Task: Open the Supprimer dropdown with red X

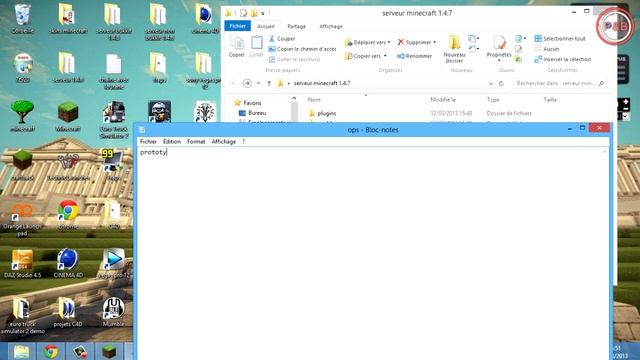Action: [x=417, y=42]
